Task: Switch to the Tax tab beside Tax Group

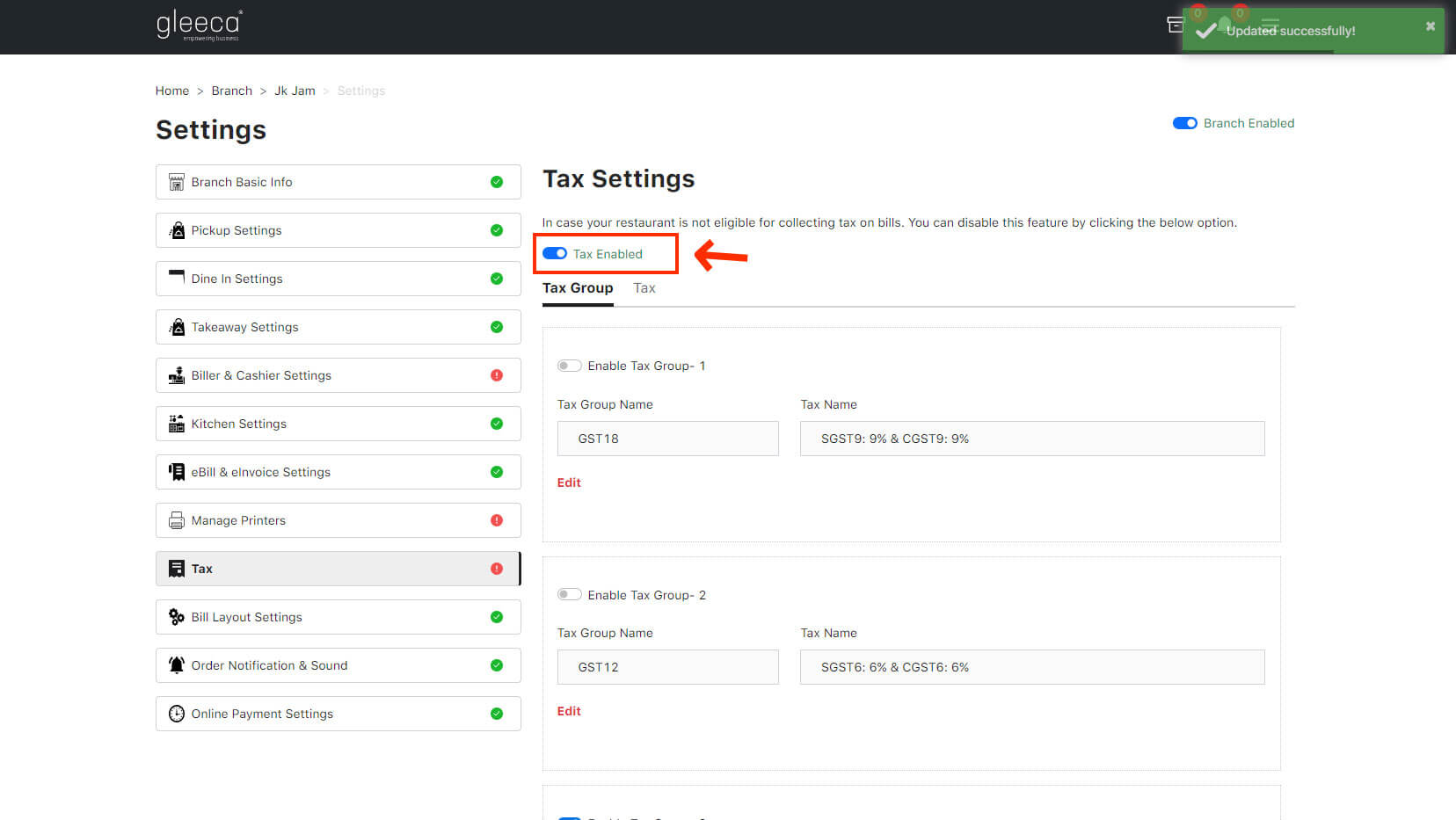Action: tap(644, 288)
